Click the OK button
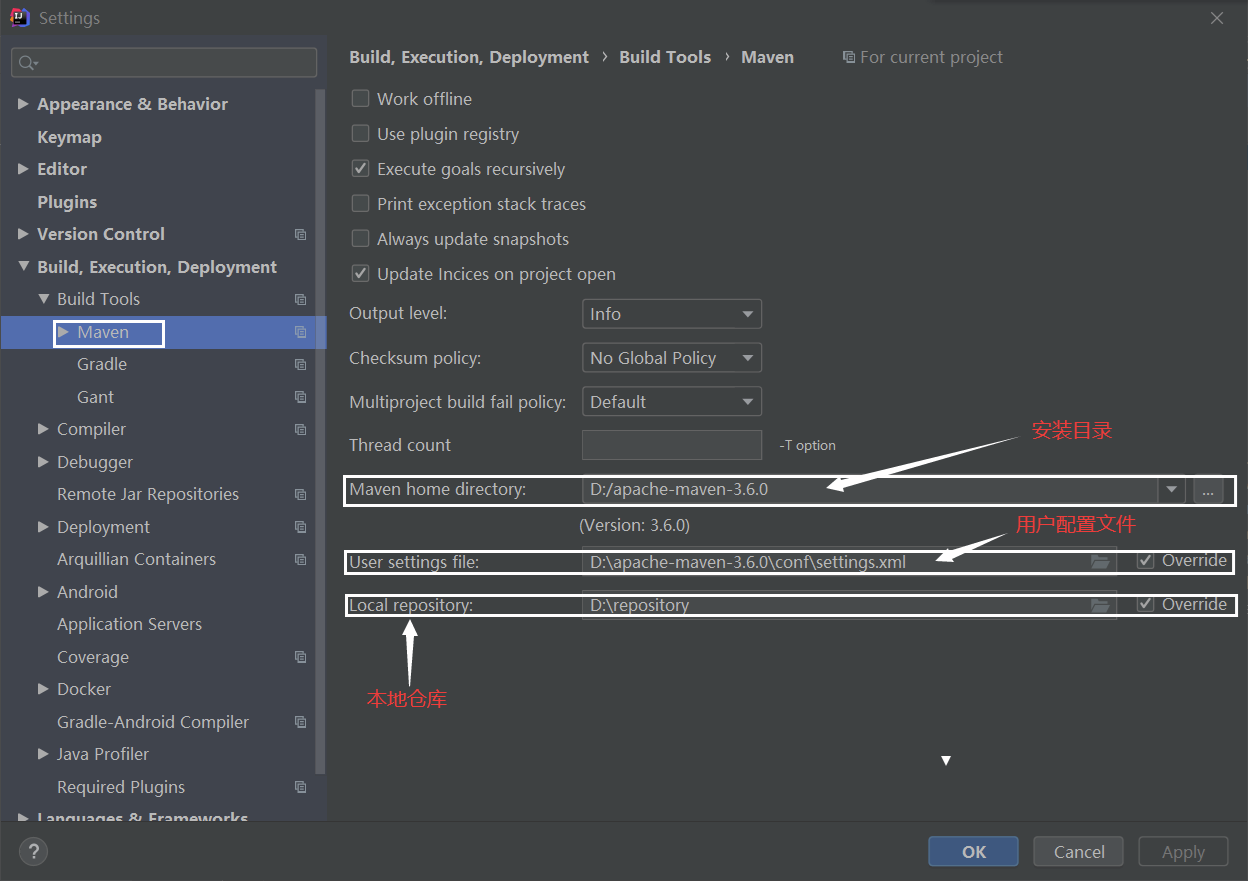The image size is (1248, 881). pos(973,852)
